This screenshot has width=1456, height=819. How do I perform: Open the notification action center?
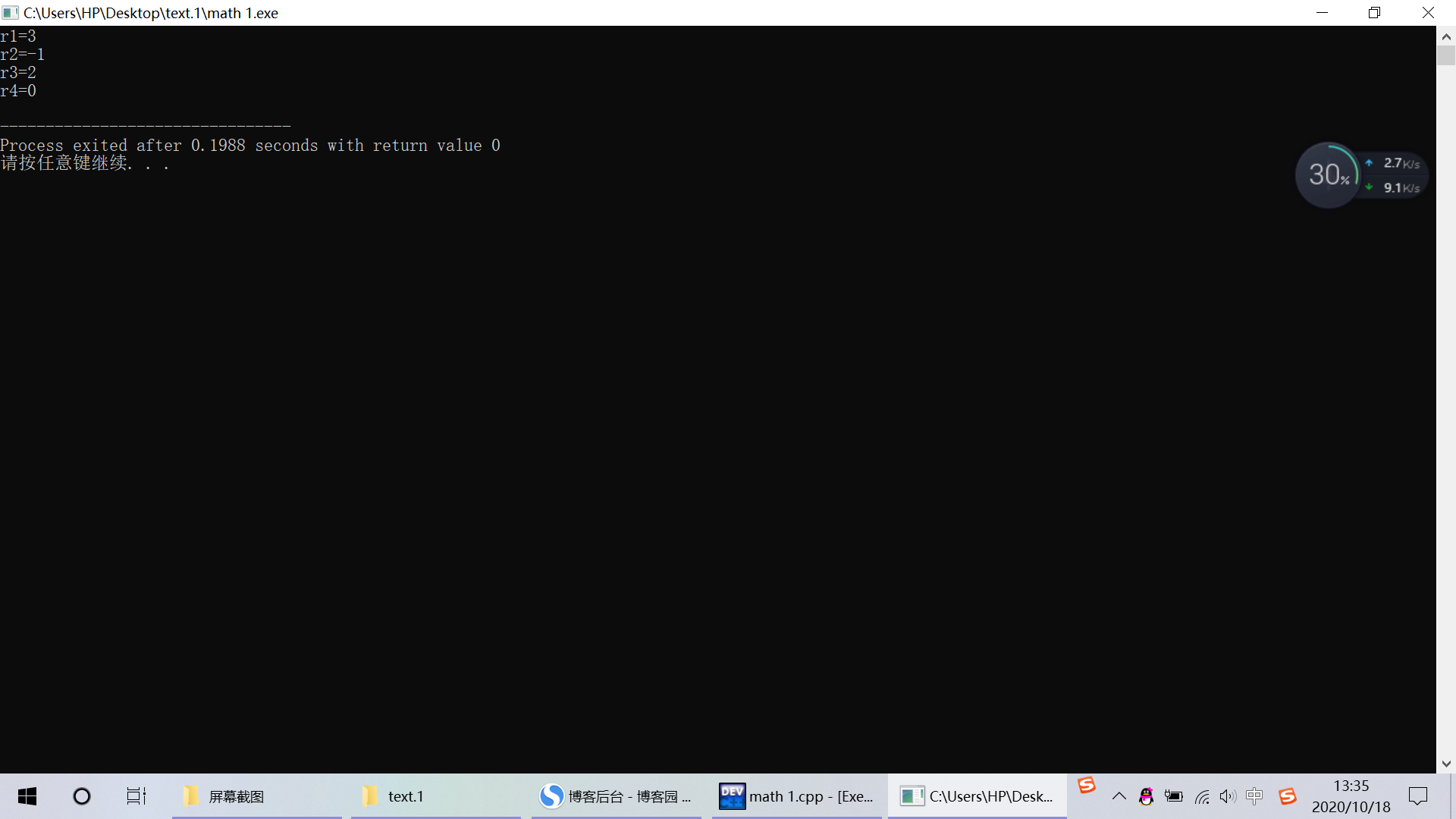pos(1417,796)
